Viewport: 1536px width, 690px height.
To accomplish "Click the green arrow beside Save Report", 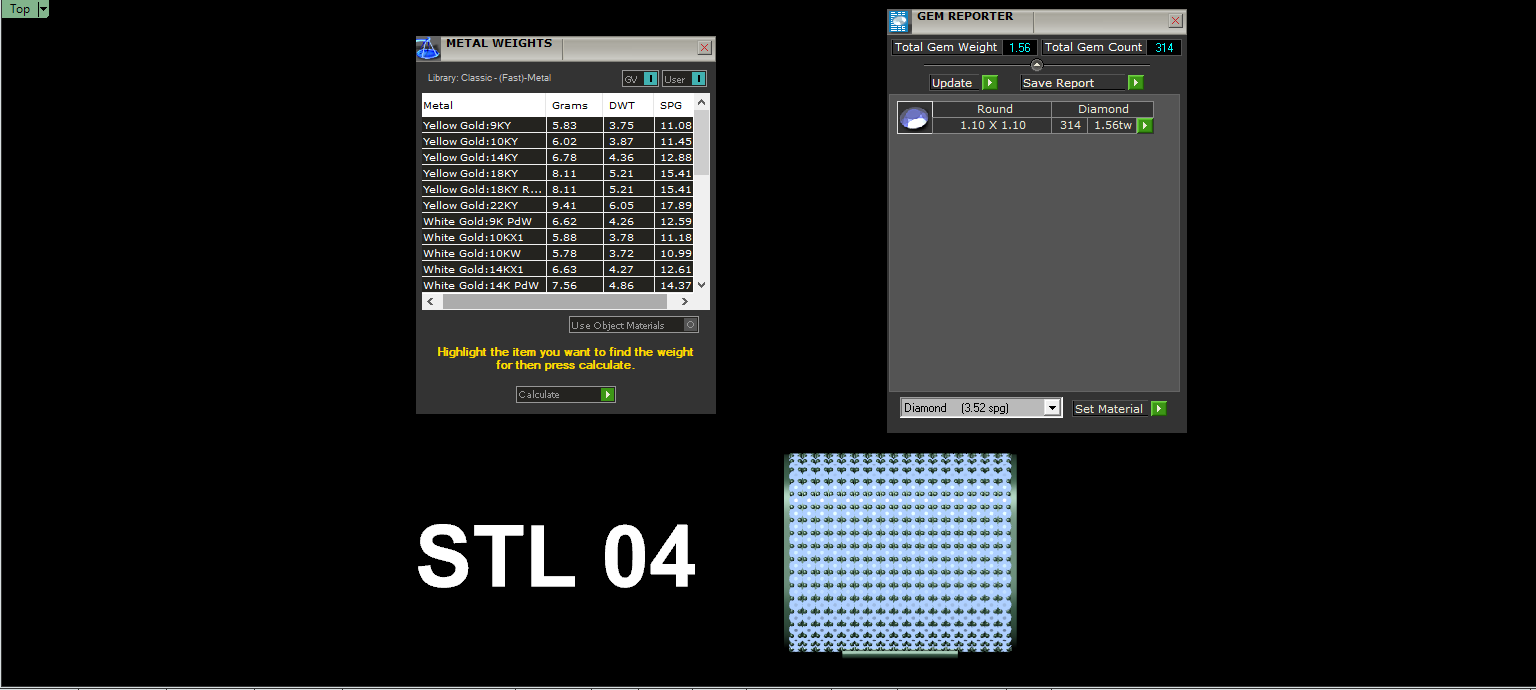I will pyautogui.click(x=1136, y=83).
